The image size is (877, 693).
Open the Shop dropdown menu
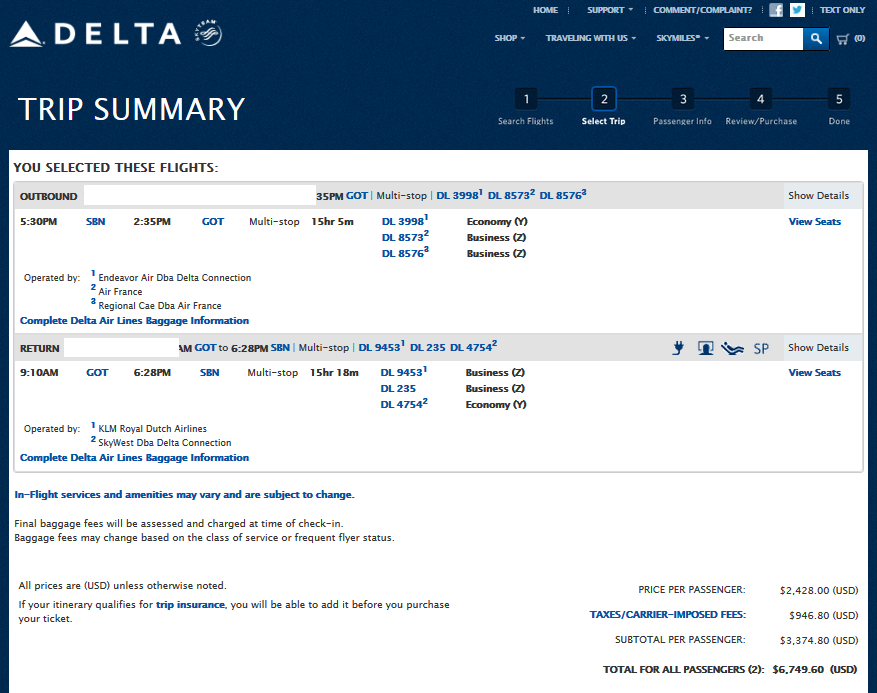510,38
